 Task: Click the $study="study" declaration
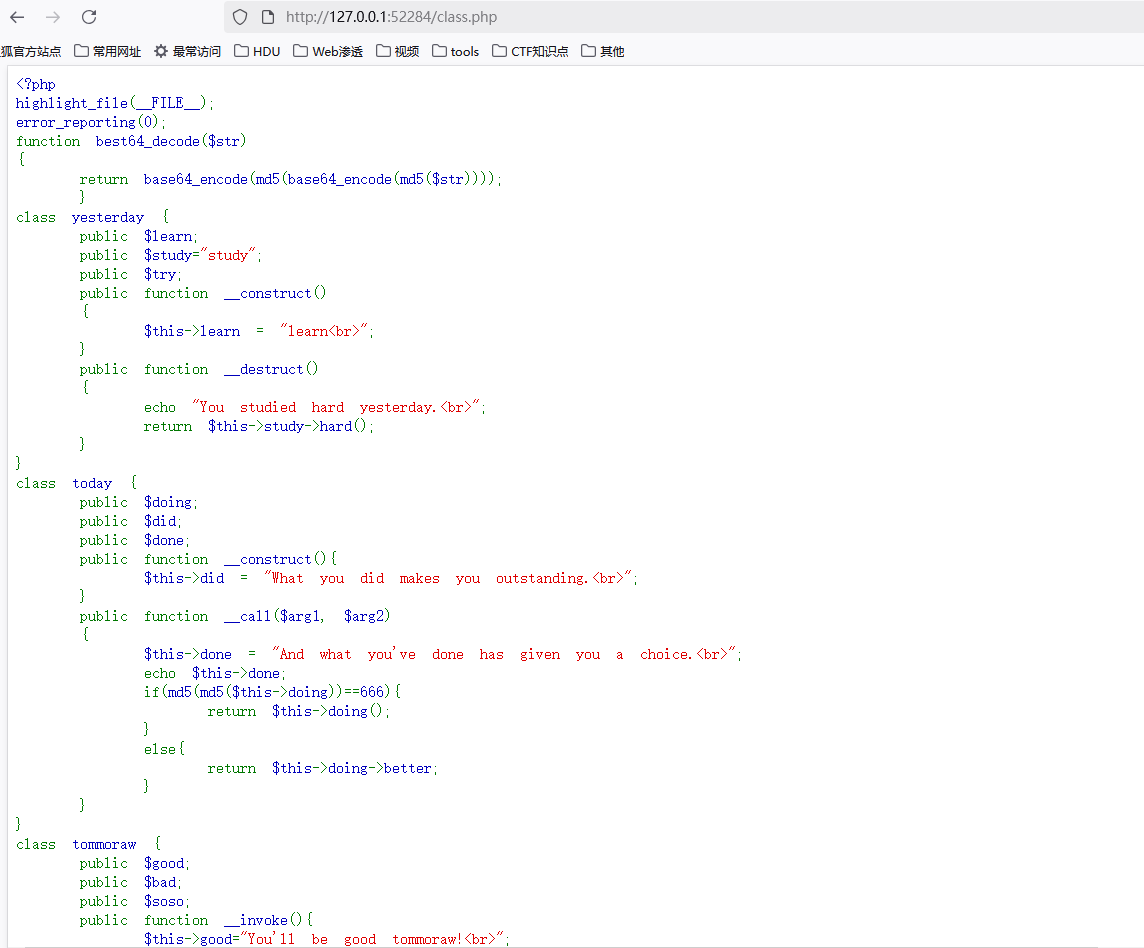[171, 255]
